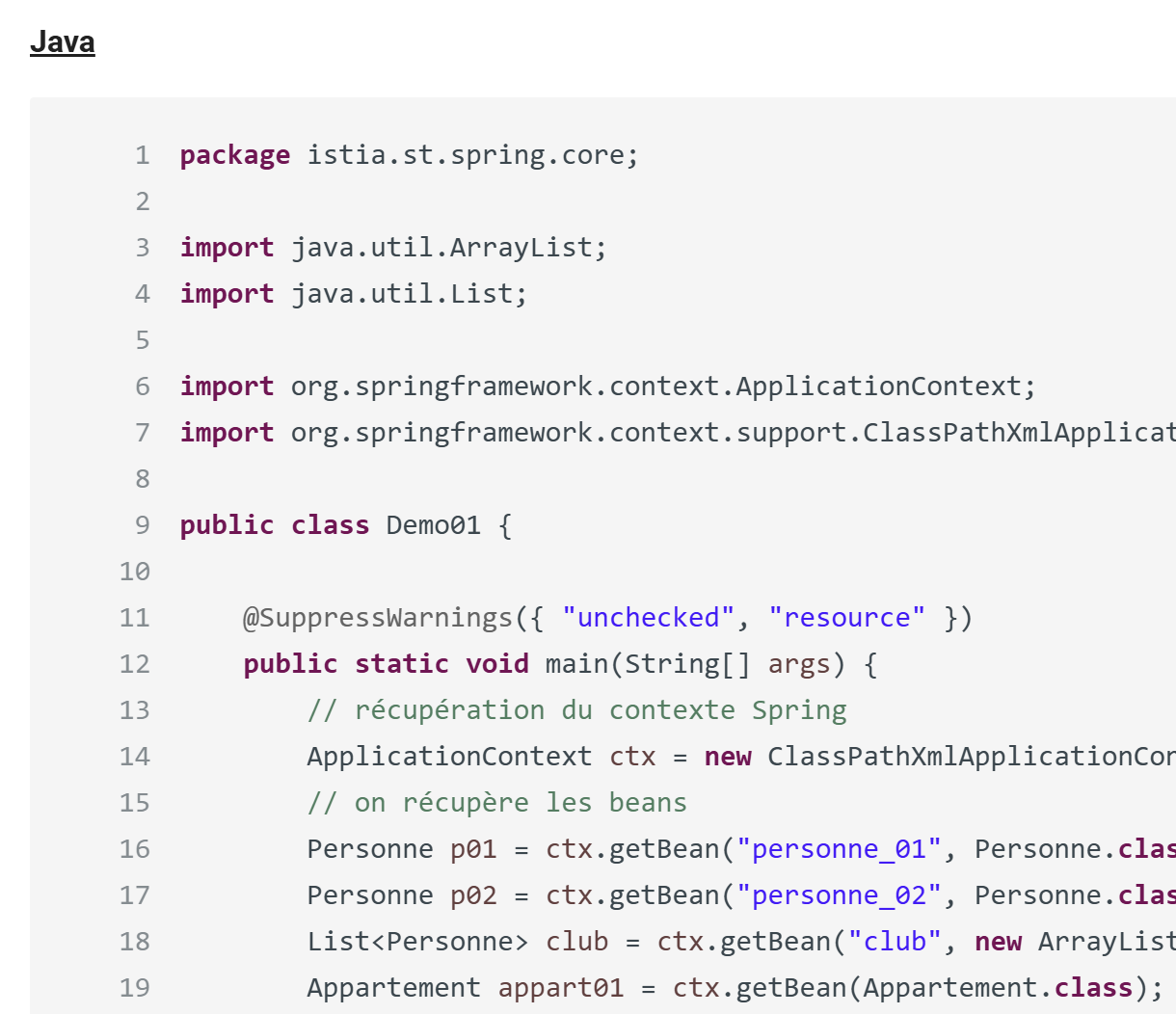Click the "resource" string literal

pyautogui.click(x=846, y=618)
